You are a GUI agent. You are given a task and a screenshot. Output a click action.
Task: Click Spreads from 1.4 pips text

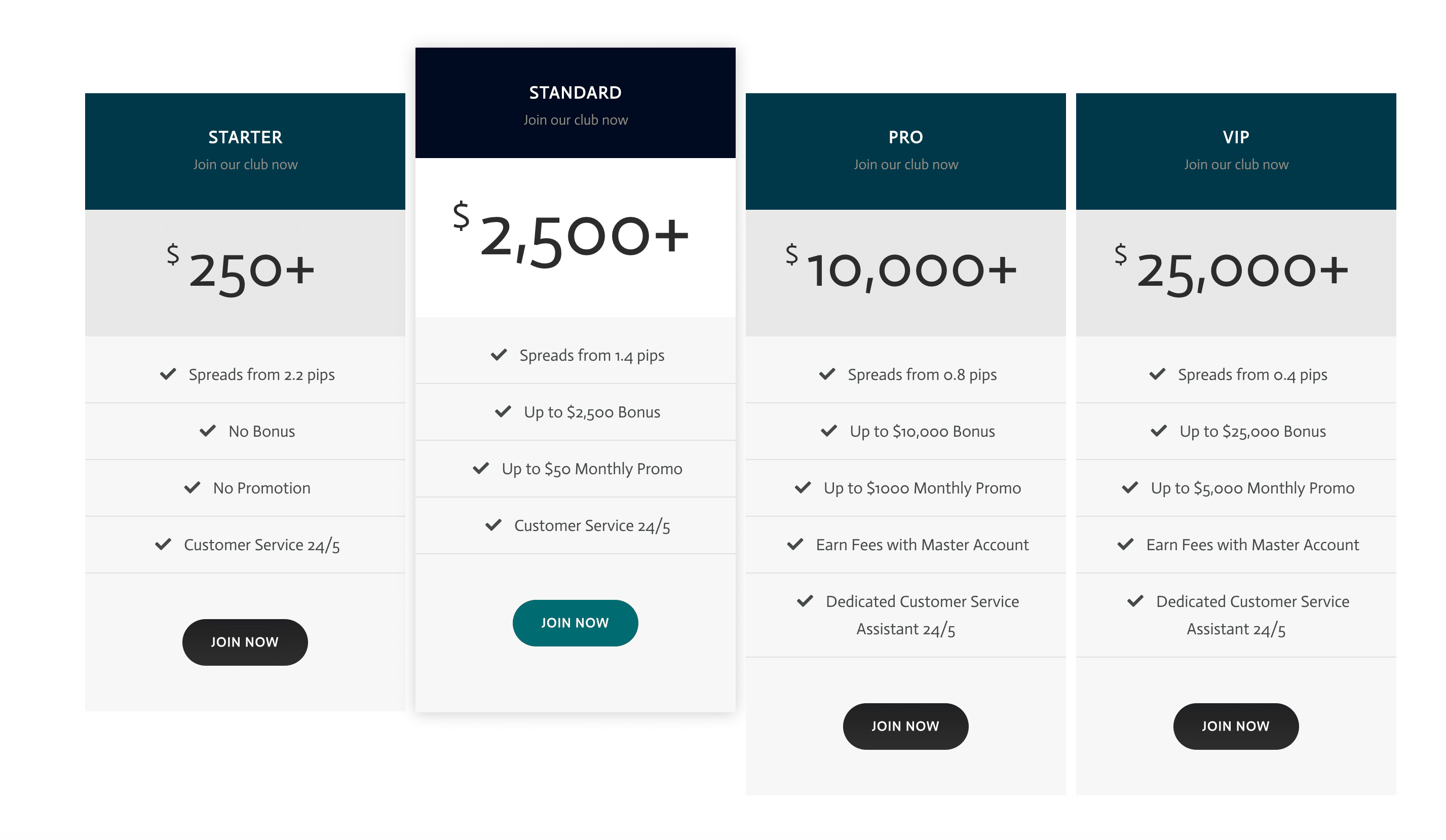click(x=592, y=356)
